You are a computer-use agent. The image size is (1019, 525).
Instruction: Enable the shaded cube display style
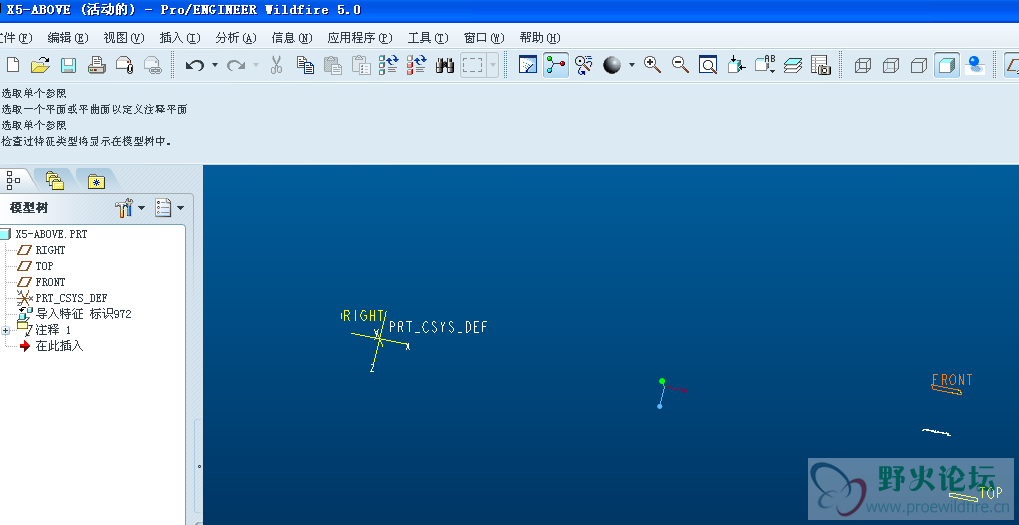[x=947, y=65]
